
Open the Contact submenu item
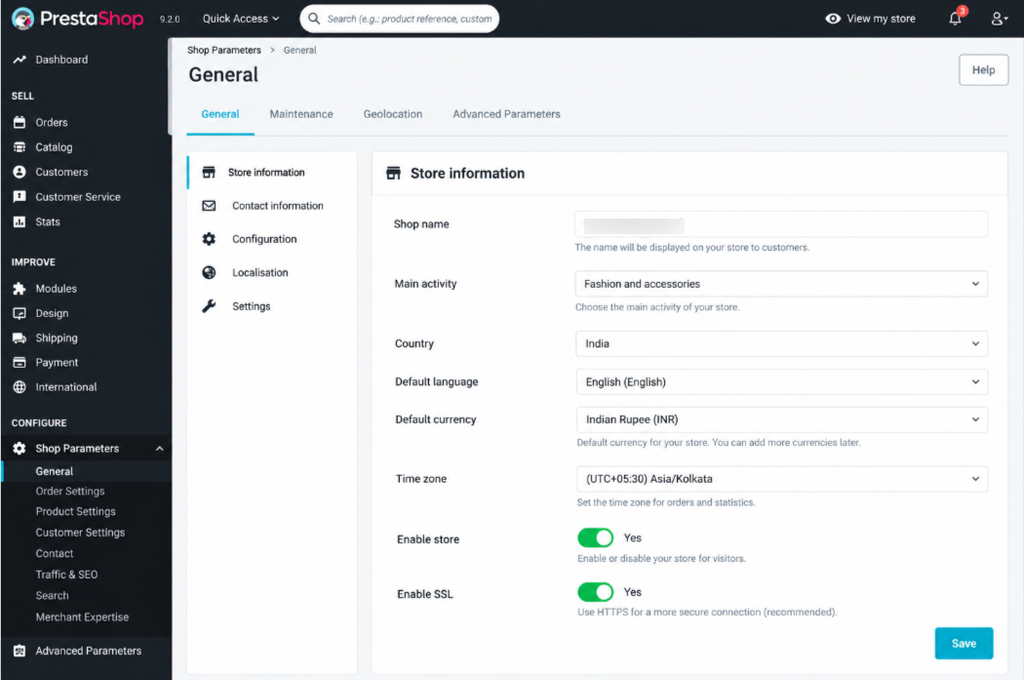coord(54,553)
